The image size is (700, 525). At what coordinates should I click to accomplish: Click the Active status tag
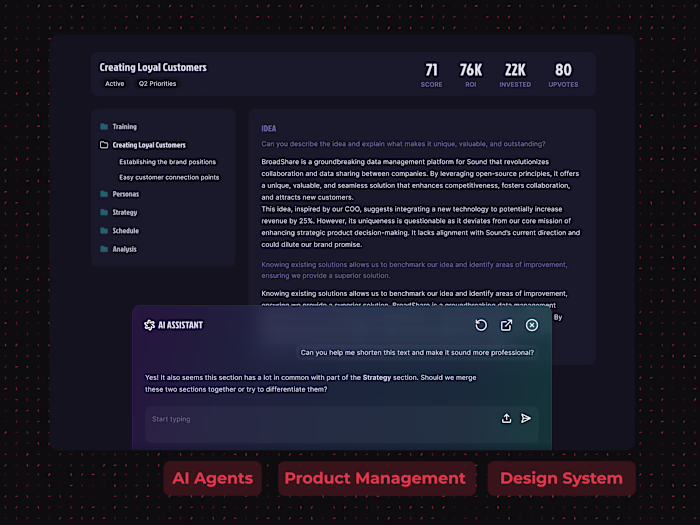click(115, 83)
